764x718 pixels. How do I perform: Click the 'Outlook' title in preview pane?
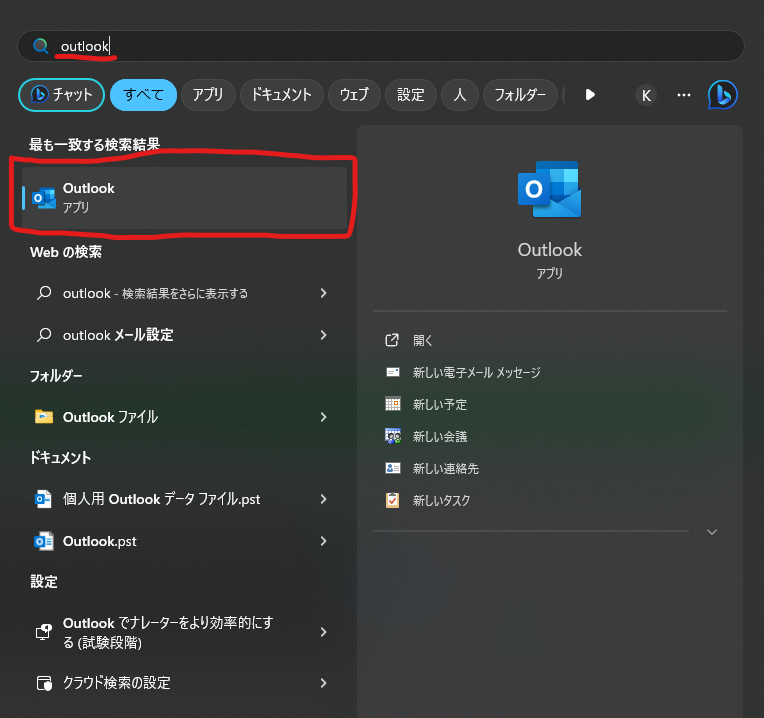coord(550,250)
